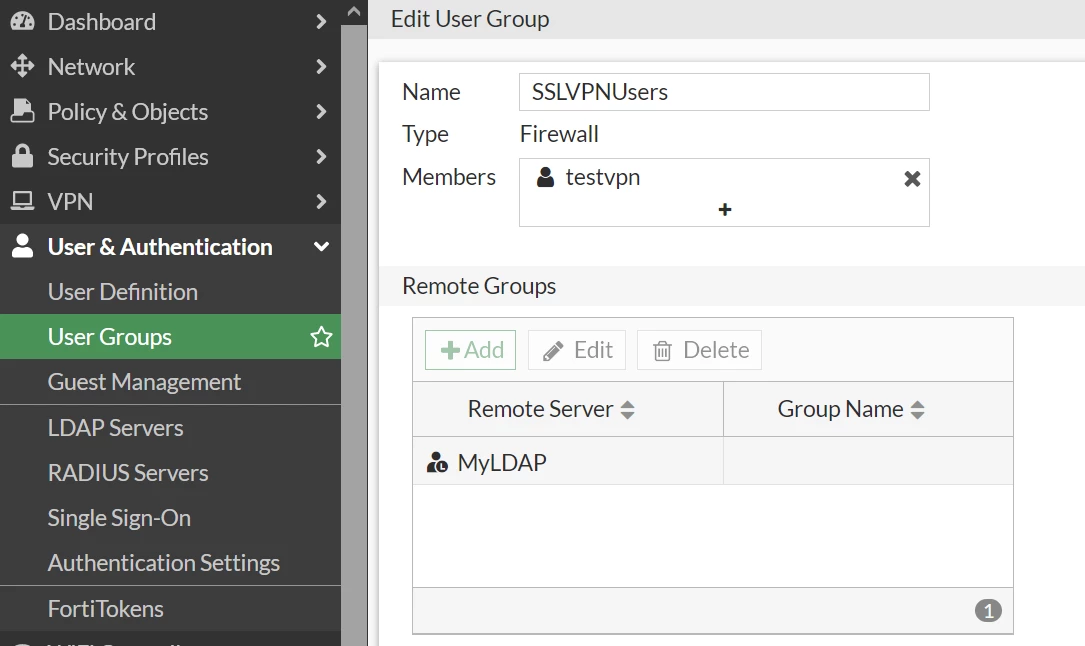
Task: Select the MyLDAP remote server row
Action: (713, 461)
